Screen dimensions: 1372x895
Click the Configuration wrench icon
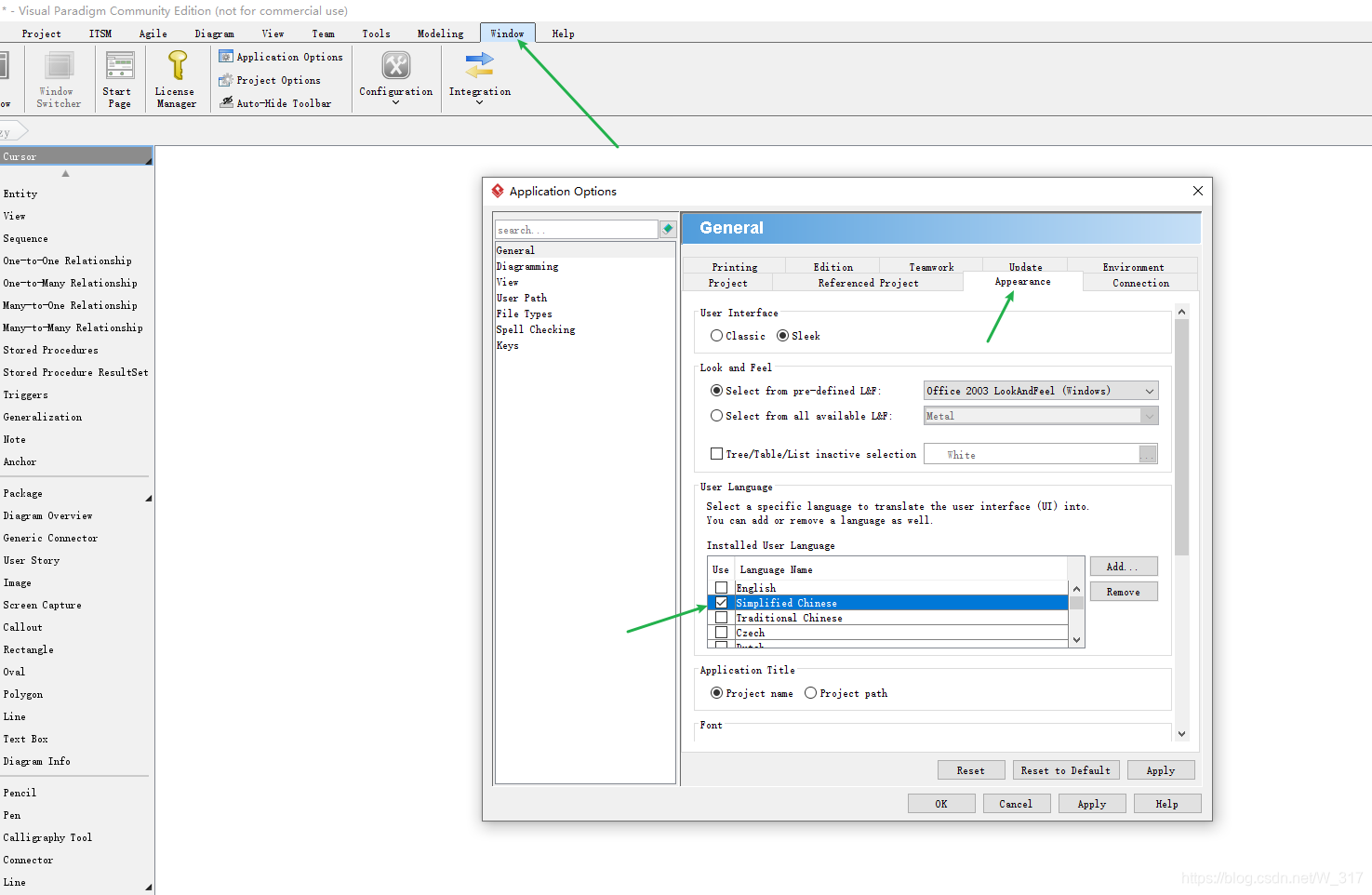coord(396,65)
